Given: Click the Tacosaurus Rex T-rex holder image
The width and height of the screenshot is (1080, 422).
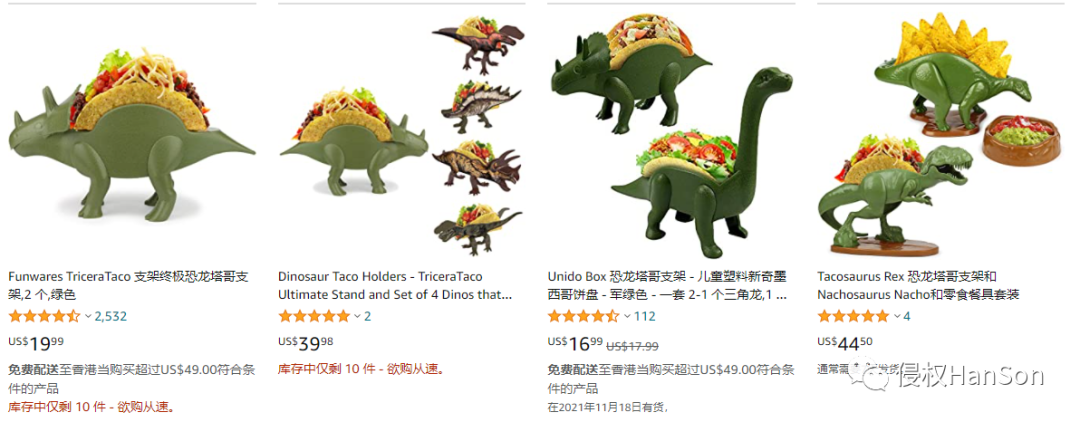Looking at the screenshot, I should click(878, 195).
